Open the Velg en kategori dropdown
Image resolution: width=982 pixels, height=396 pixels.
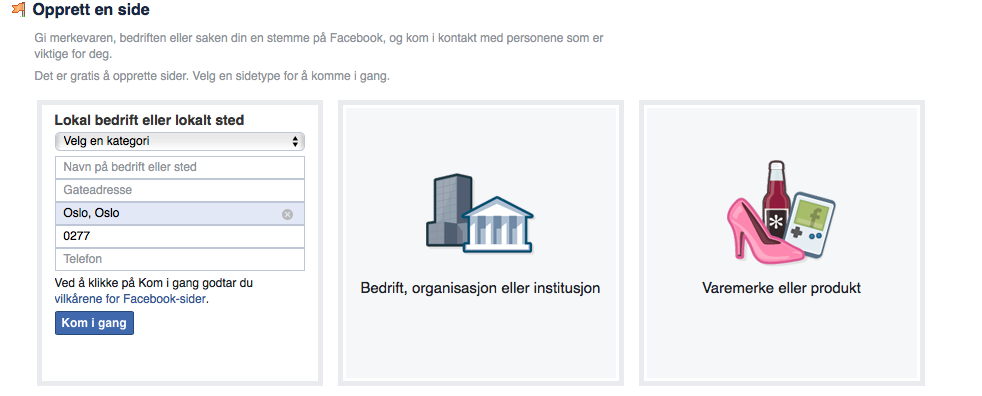[180, 142]
